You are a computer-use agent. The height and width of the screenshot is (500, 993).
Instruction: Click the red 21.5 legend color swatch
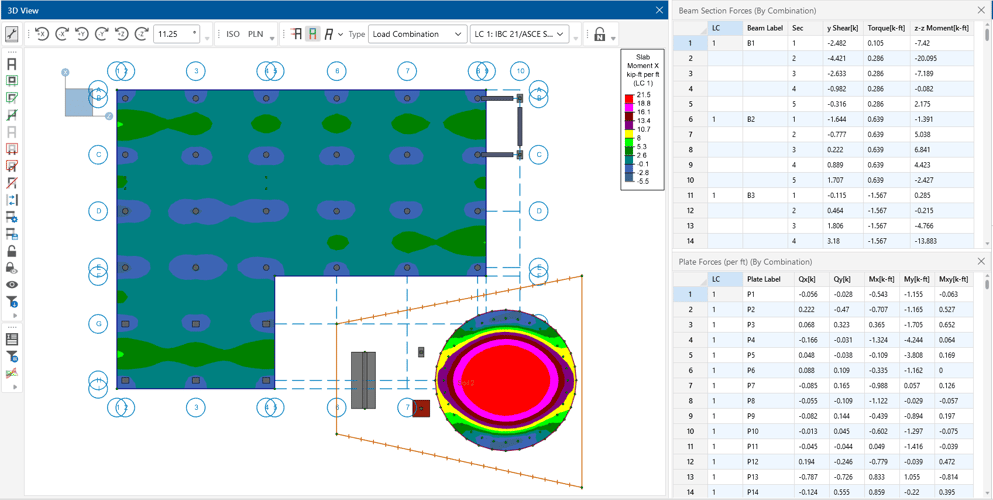(629, 98)
